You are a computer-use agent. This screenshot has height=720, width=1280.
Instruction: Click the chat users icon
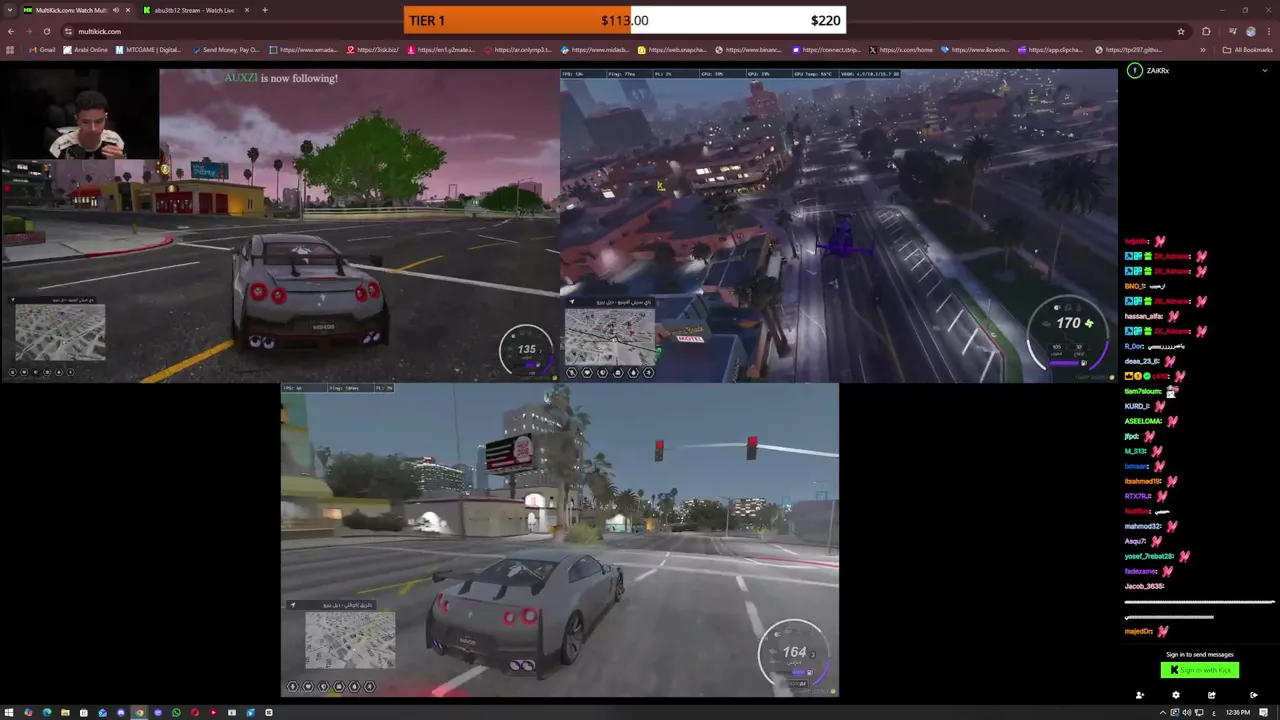tap(1140, 695)
